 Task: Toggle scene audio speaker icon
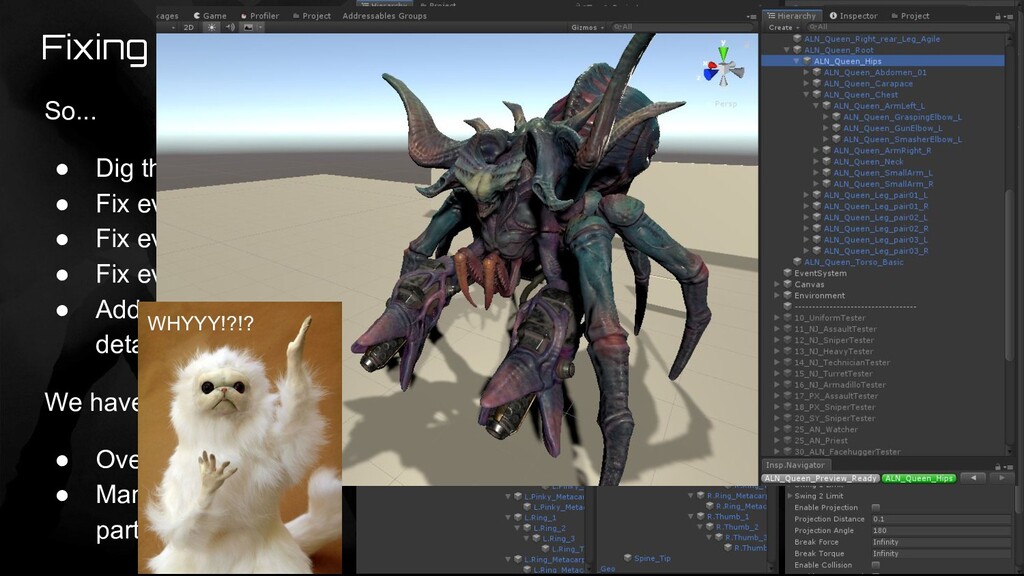click(x=230, y=28)
